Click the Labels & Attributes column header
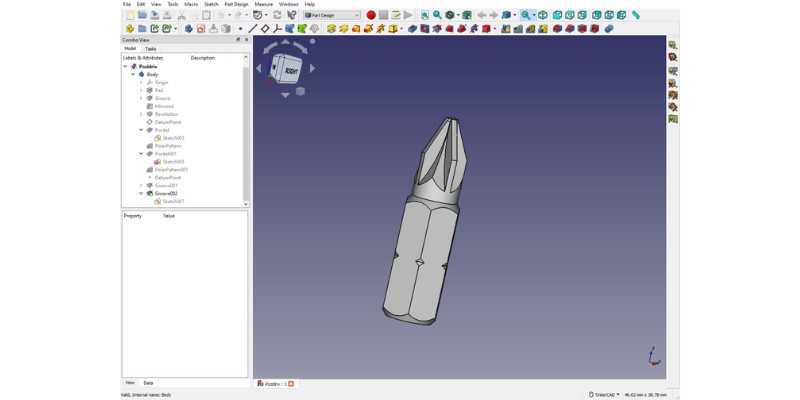The height and width of the screenshot is (400, 800). tap(143, 58)
